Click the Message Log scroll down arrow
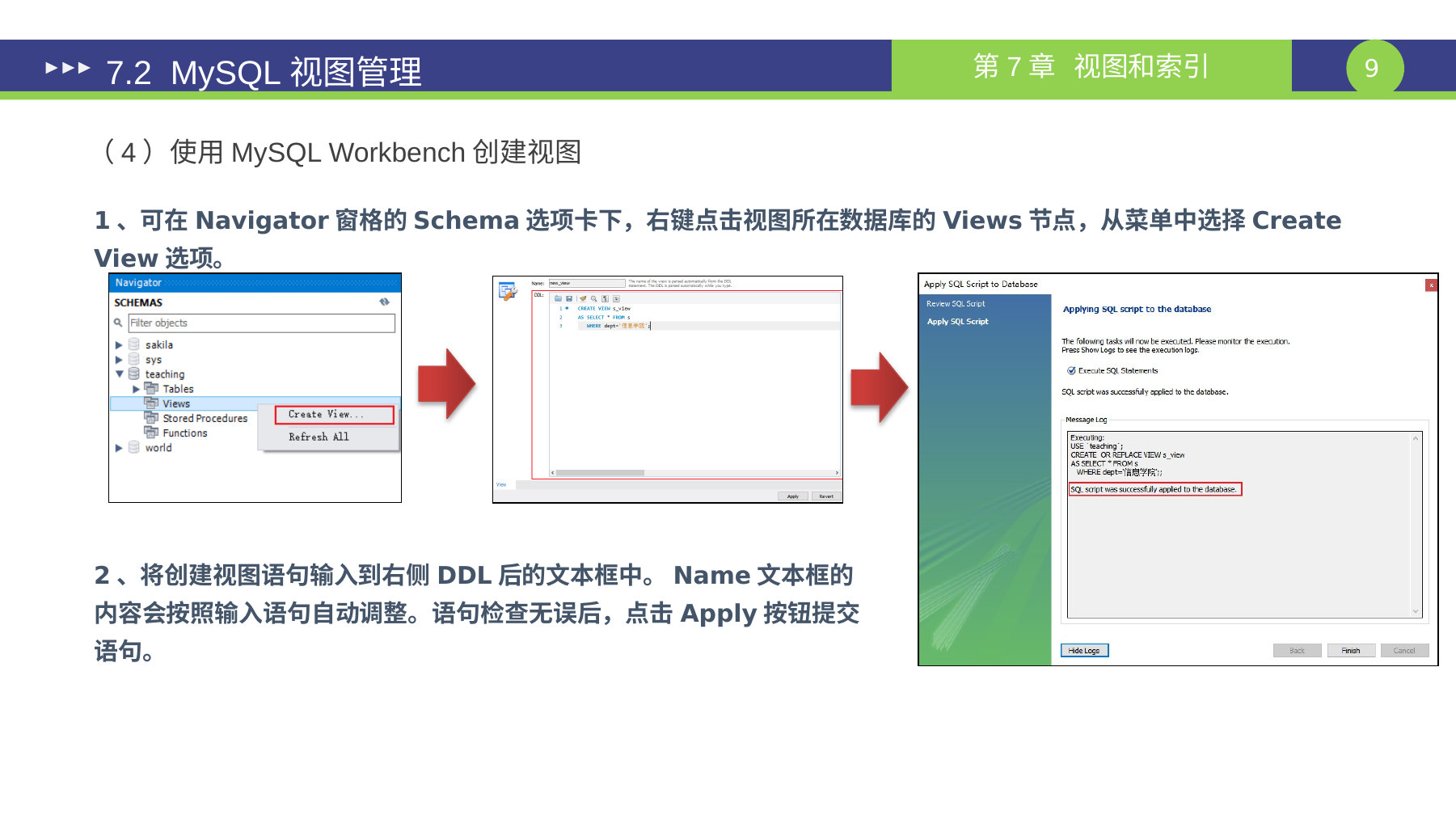Viewport: 1456px width, 819px height. 1416,612
